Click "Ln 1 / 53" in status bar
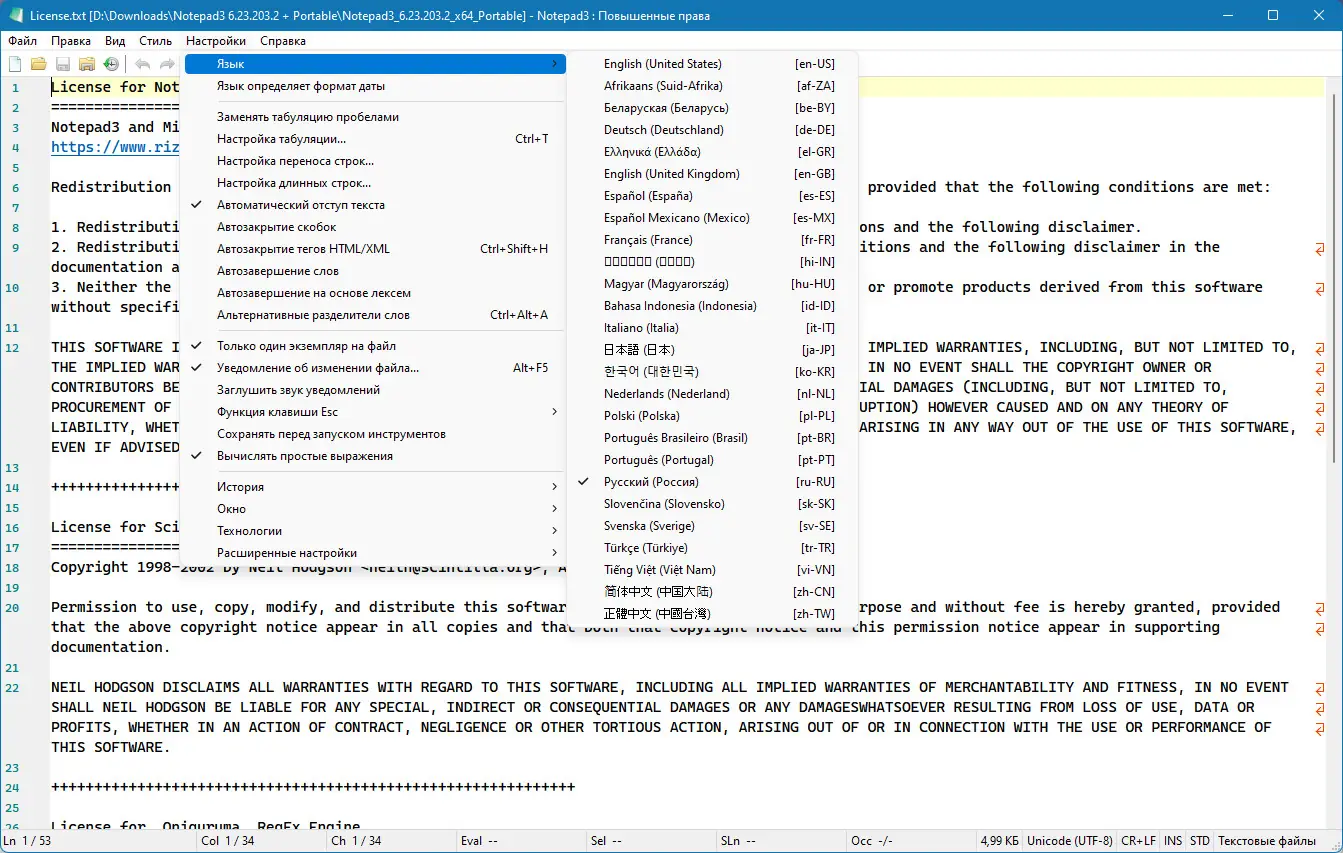This screenshot has height=853, width=1343. (x=29, y=841)
